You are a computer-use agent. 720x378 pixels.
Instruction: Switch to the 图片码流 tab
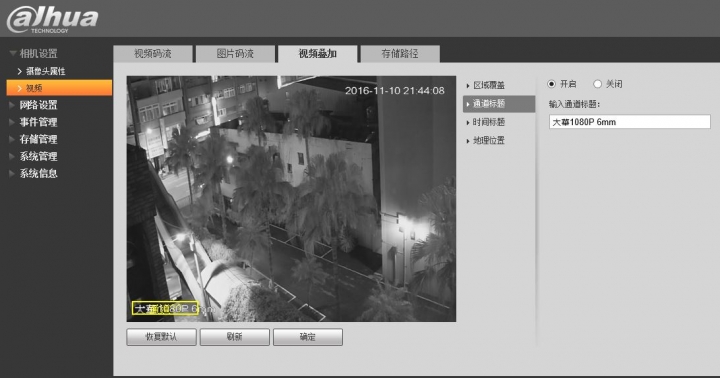coord(235,54)
